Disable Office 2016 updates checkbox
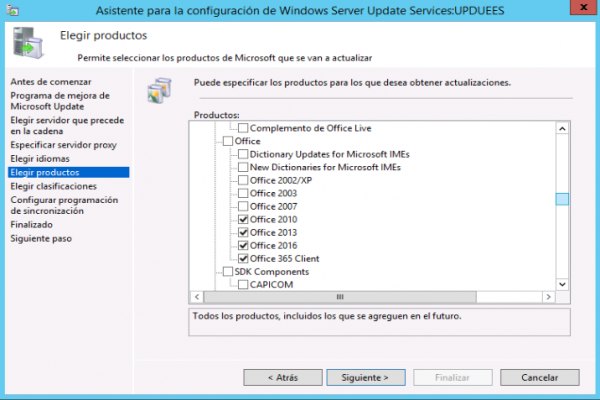The width and height of the screenshot is (600, 400). (x=243, y=245)
